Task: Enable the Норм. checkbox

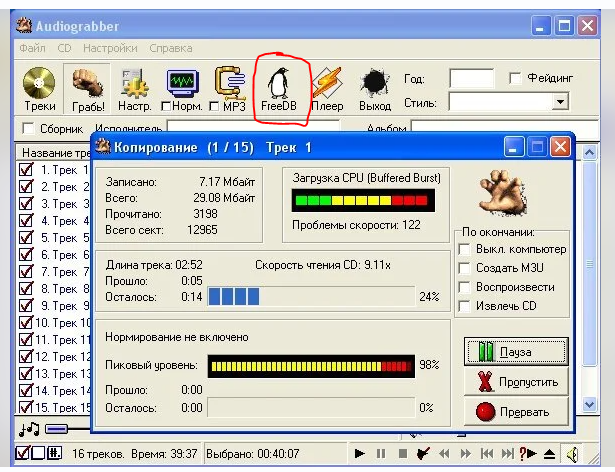Action: (x=166, y=106)
